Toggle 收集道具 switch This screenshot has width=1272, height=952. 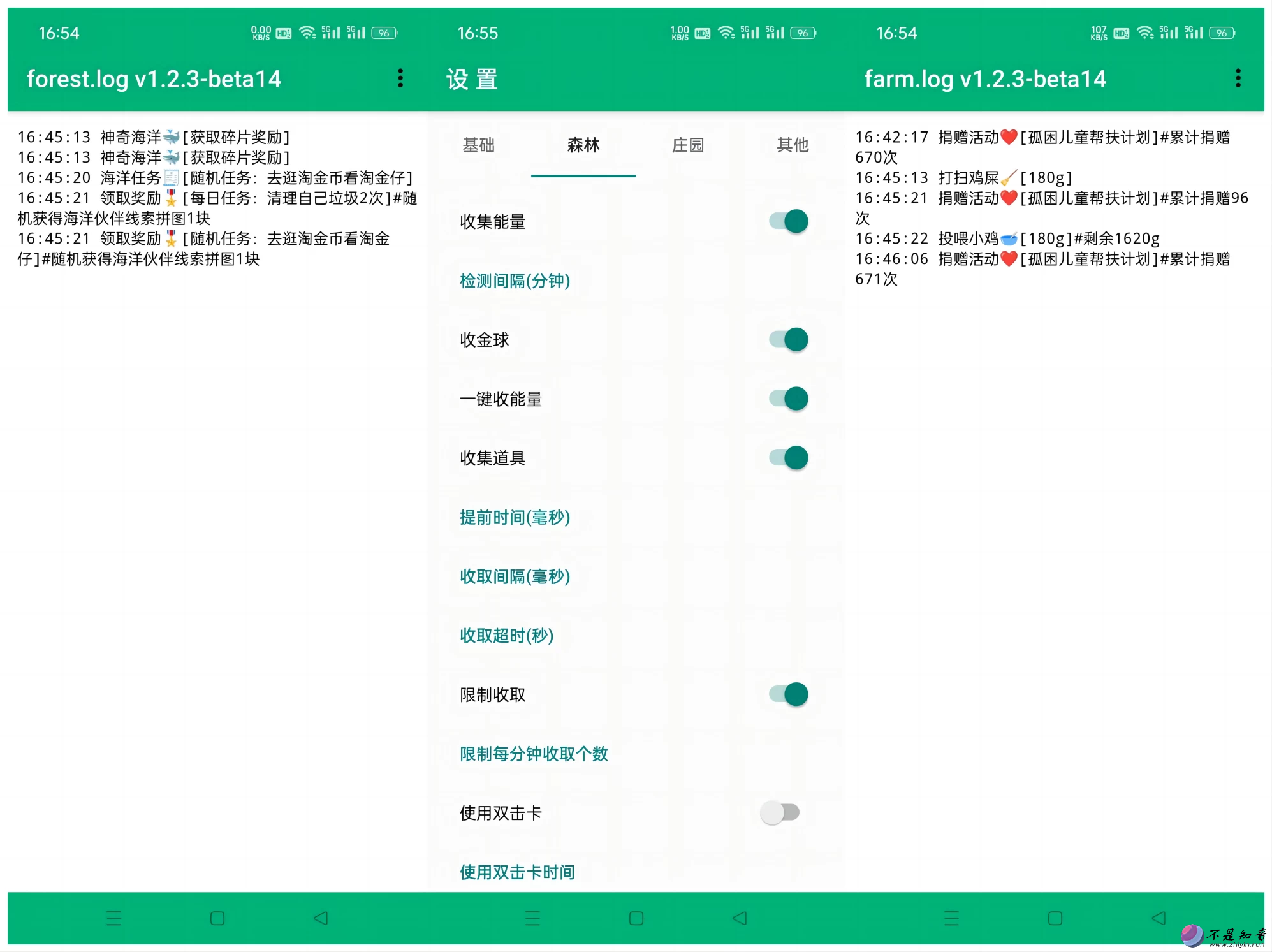pyautogui.click(x=789, y=458)
